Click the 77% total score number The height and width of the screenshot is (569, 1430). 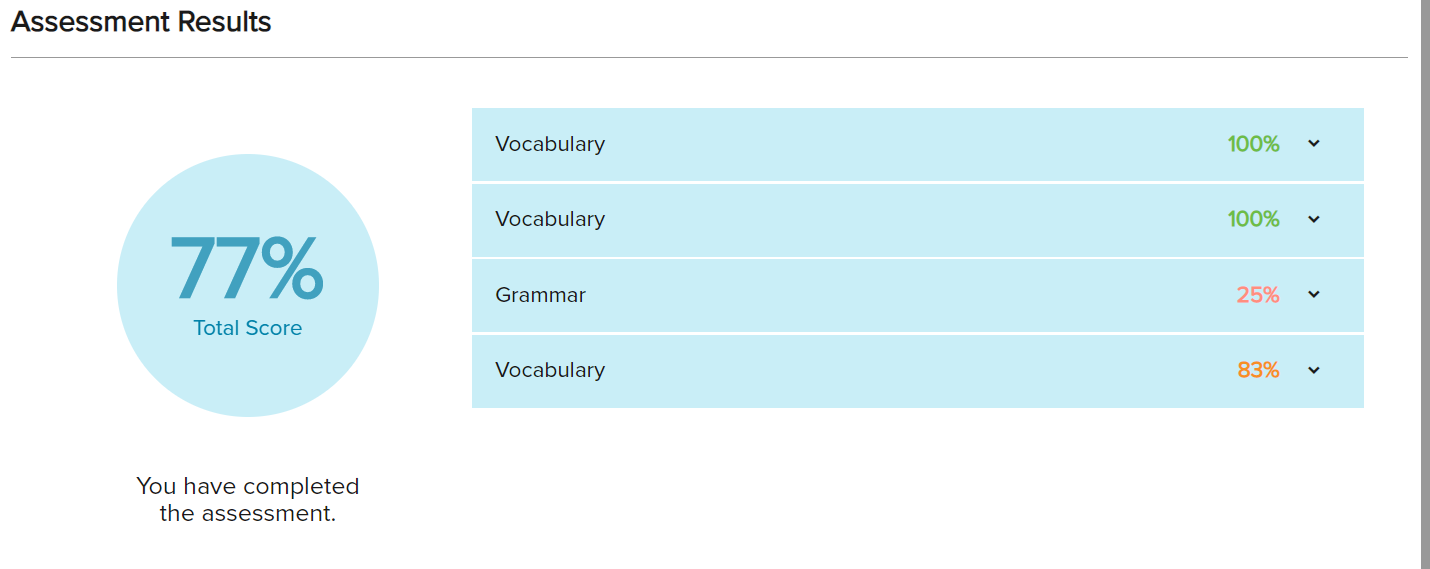point(247,268)
